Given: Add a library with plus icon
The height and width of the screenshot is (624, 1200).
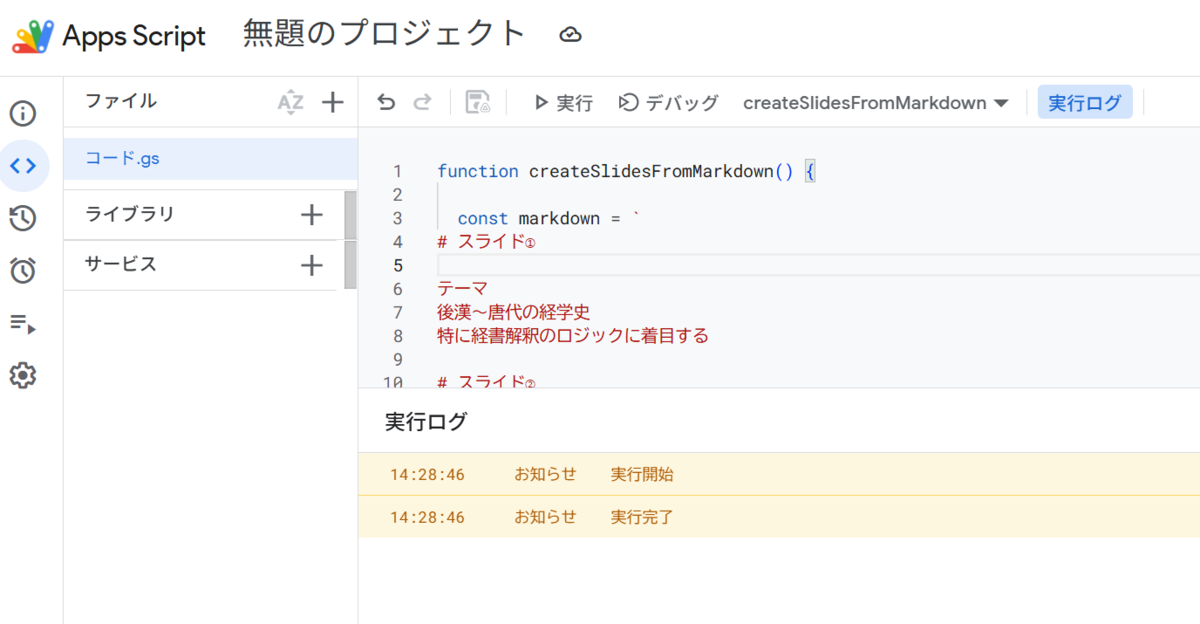Looking at the screenshot, I should click(x=312, y=214).
